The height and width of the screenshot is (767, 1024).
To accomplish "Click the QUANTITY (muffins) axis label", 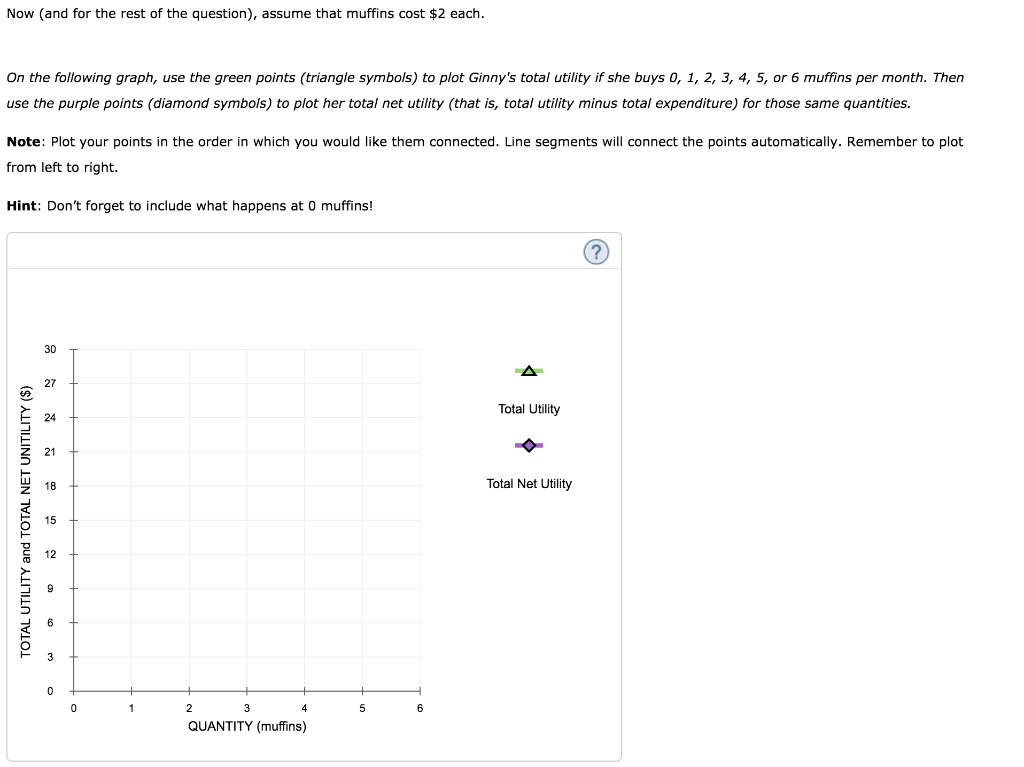I will click(246, 727).
